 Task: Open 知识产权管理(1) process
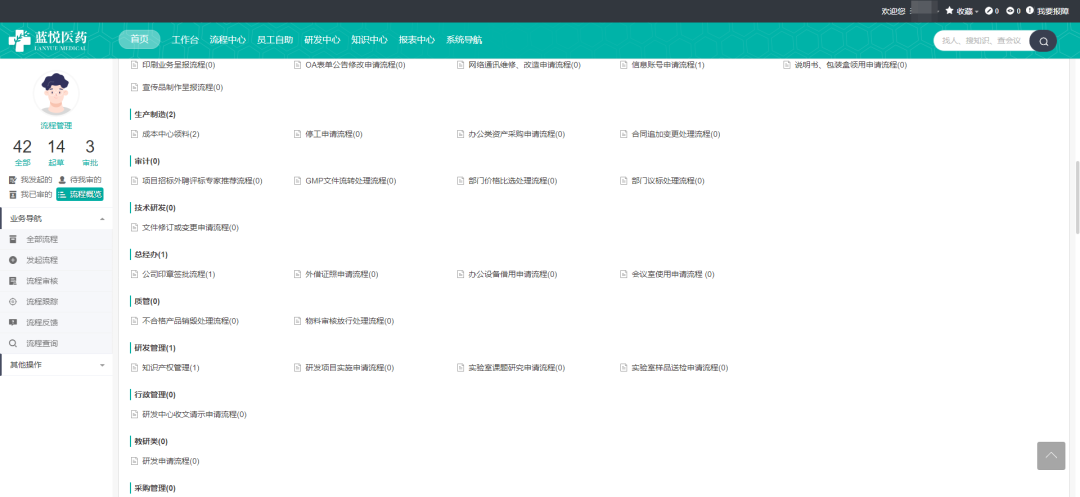pos(170,368)
